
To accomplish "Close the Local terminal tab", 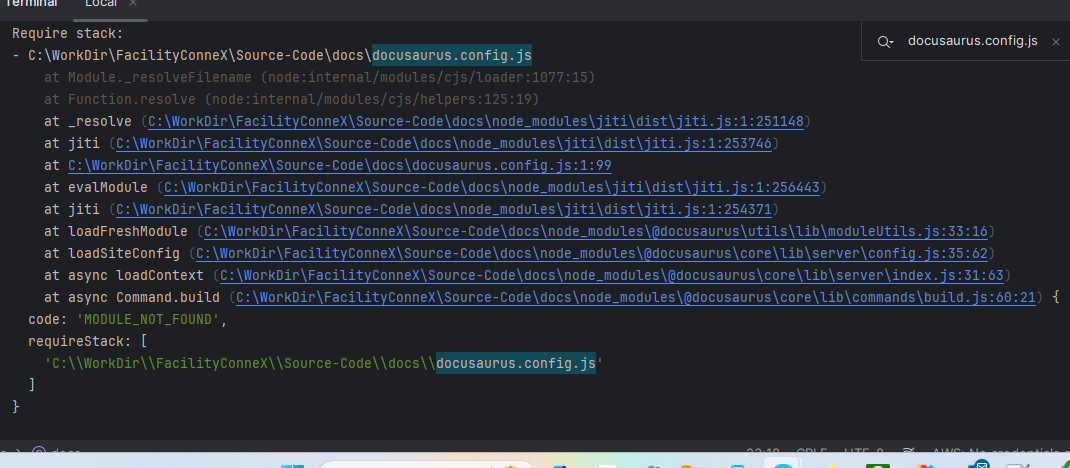I will (x=133, y=3).
